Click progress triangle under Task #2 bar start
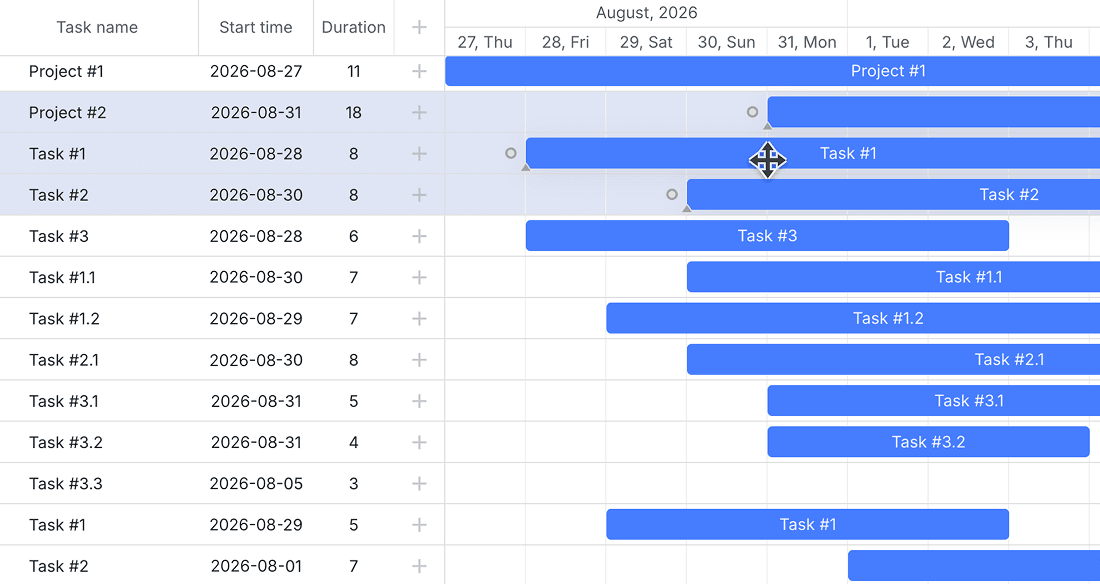 687,208
